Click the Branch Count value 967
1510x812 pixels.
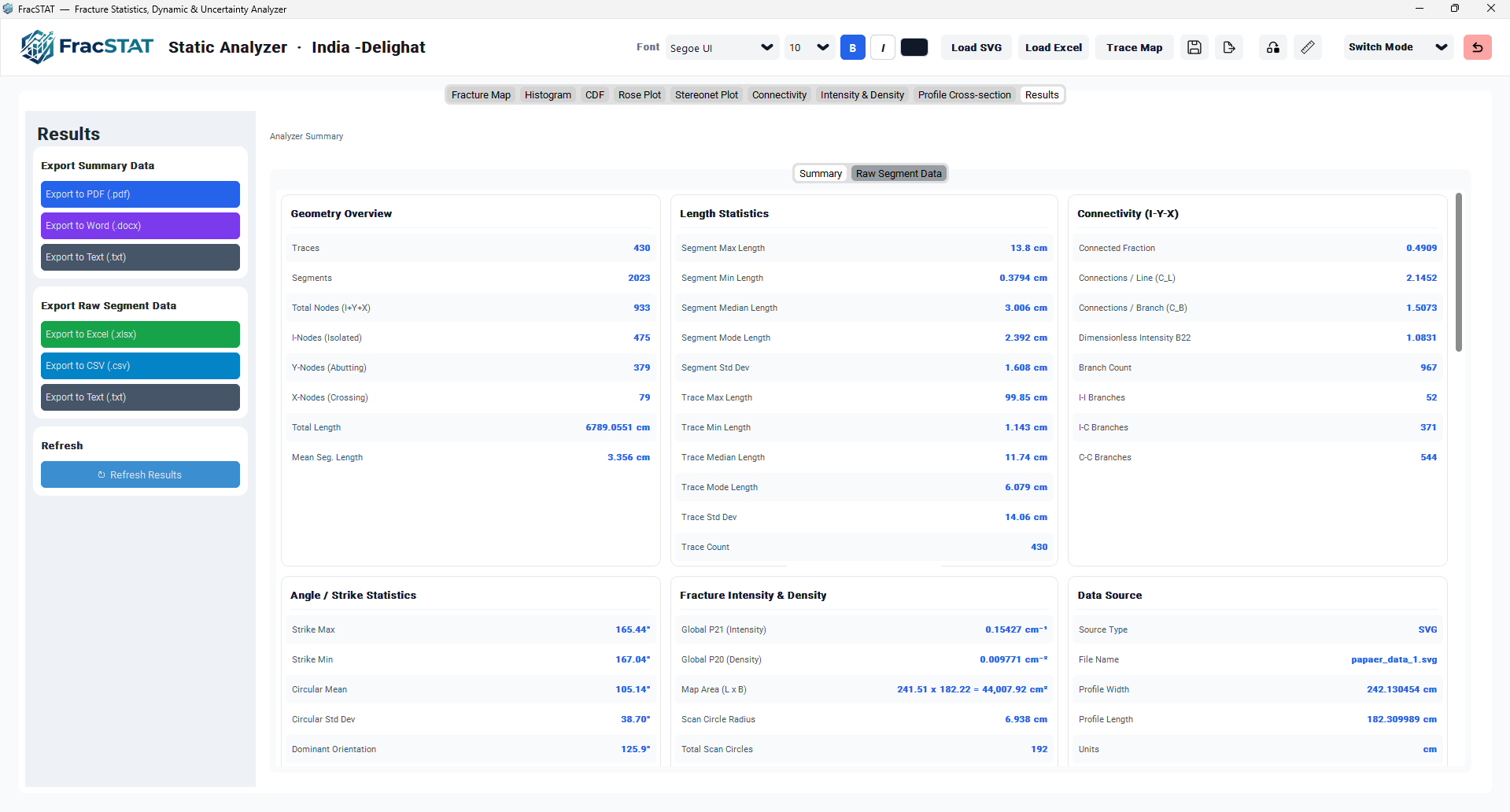(x=1428, y=367)
